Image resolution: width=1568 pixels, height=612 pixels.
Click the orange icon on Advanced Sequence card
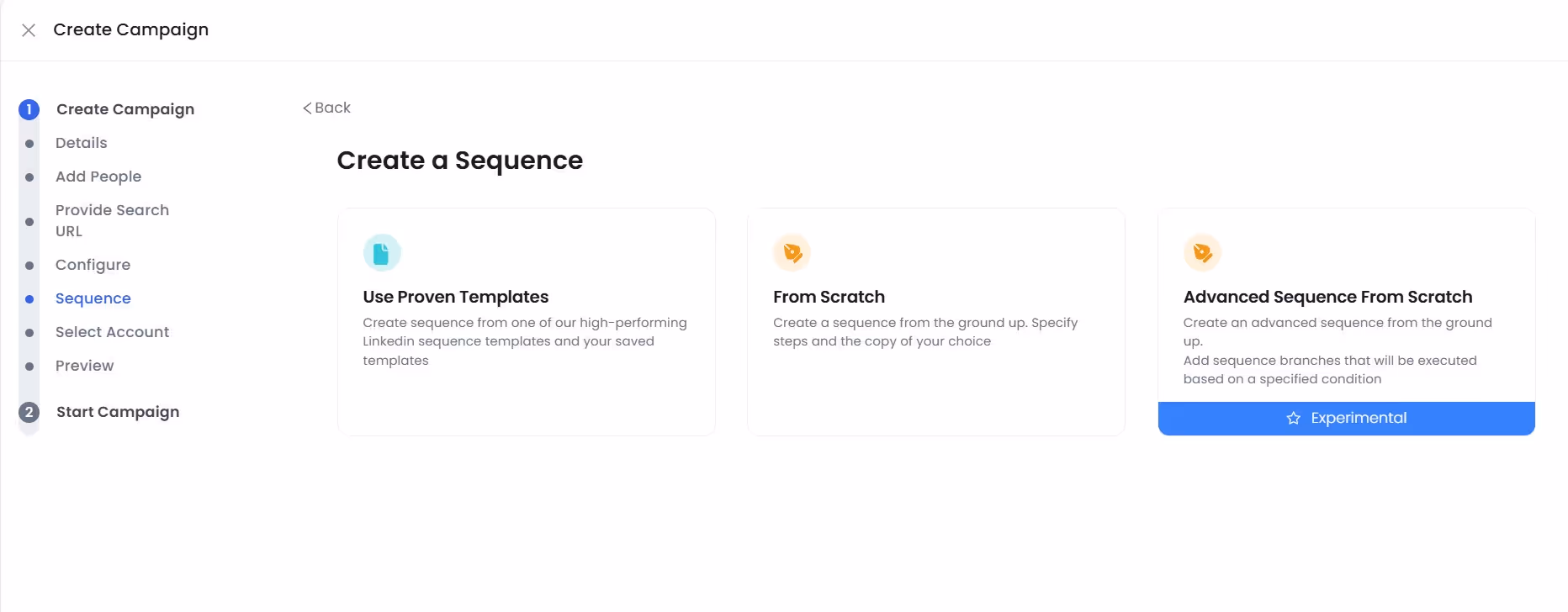pos(1202,251)
